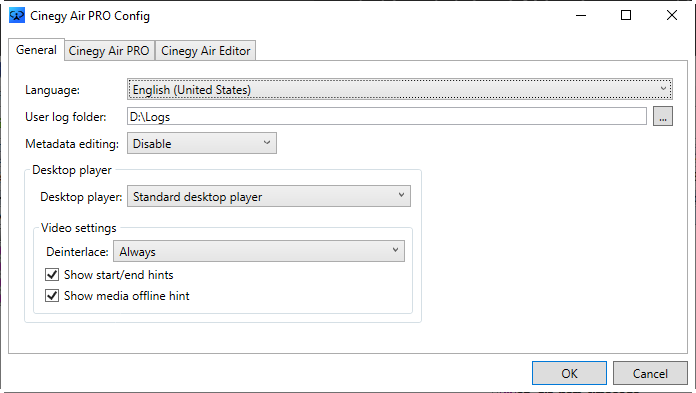Click the Cancel button

[650, 373]
